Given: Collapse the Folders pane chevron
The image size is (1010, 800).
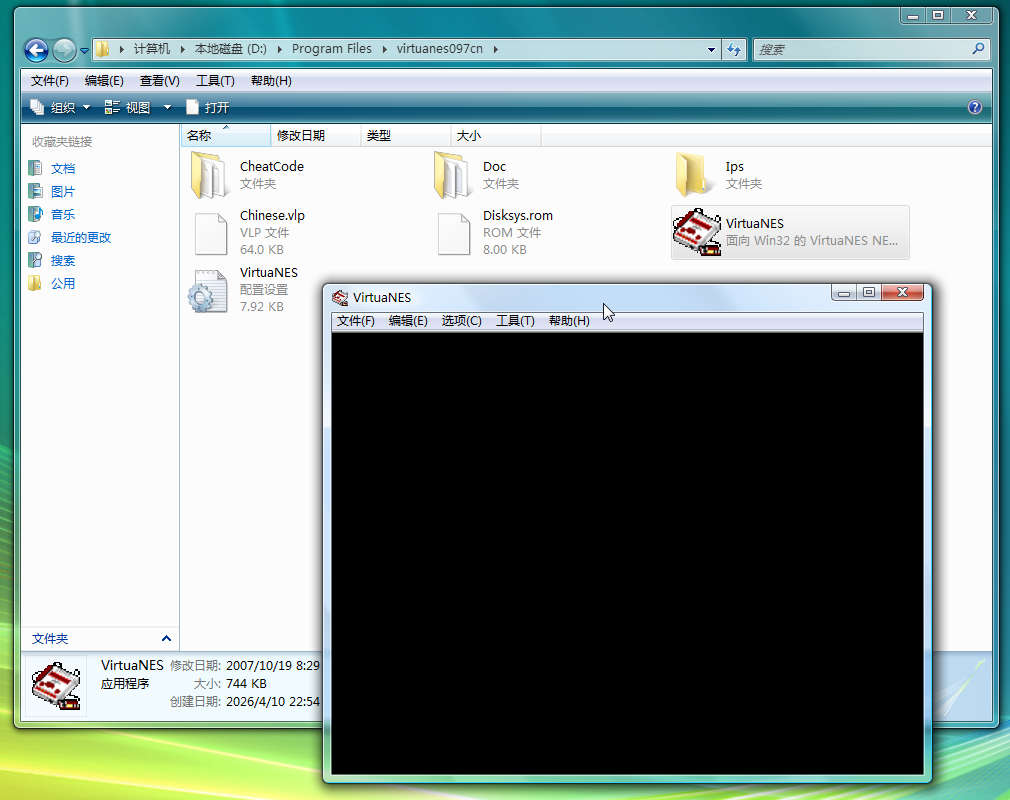Looking at the screenshot, I should (166, 638).
